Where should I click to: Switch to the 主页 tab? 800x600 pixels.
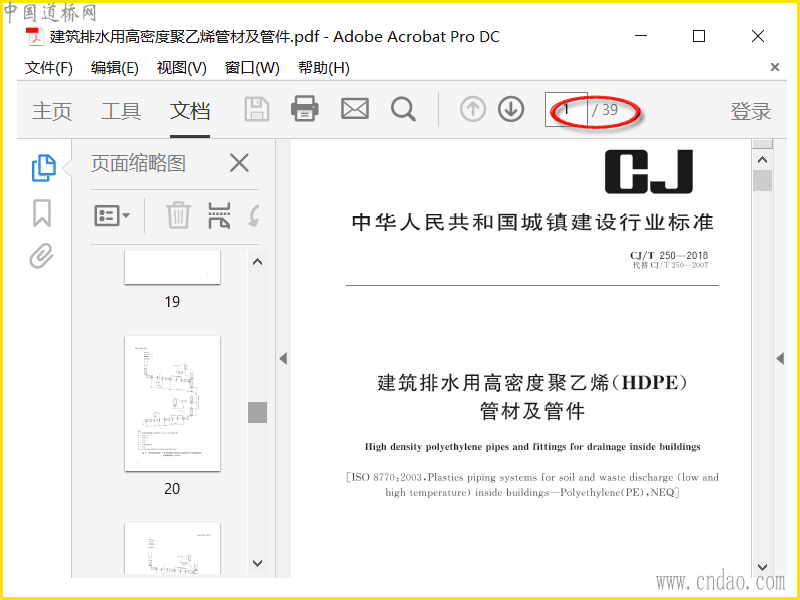click(x=52, y=111)
